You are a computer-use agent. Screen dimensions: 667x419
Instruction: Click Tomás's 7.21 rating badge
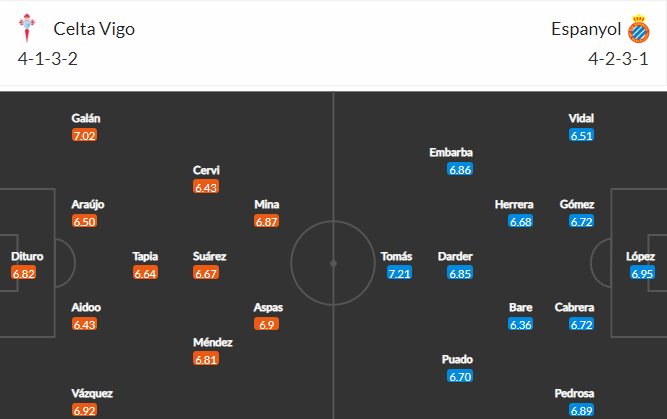tap(398, 273)
